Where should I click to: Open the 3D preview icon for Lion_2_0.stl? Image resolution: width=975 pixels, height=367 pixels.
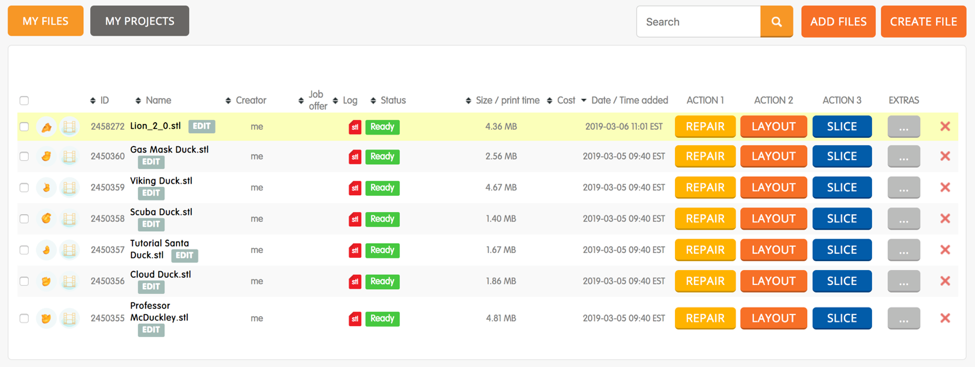coord(46,127)
